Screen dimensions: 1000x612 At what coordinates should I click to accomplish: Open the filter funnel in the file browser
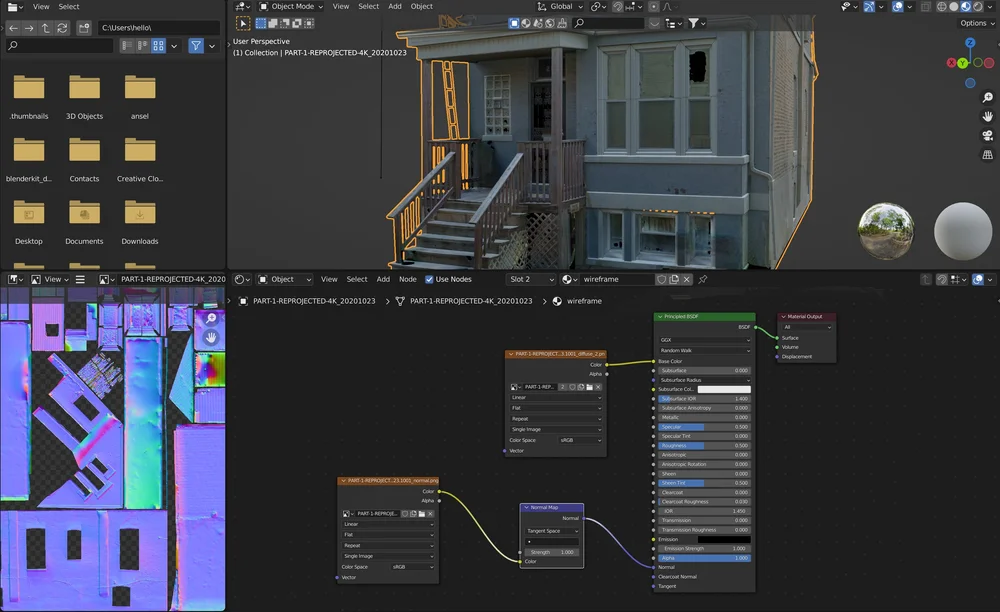point(196,45)
